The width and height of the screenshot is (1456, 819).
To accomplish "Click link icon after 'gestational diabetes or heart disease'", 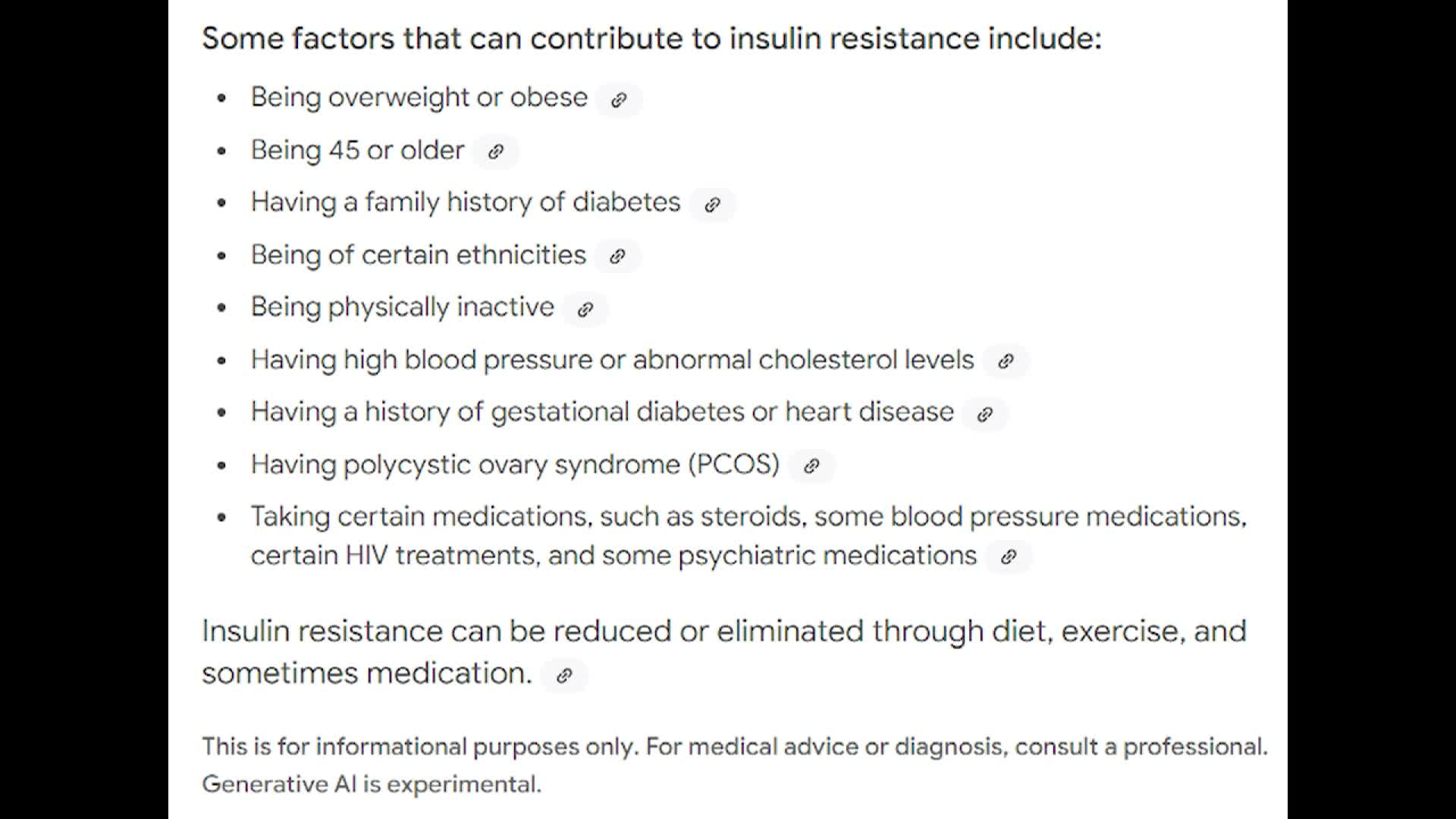I will [984, 413].
